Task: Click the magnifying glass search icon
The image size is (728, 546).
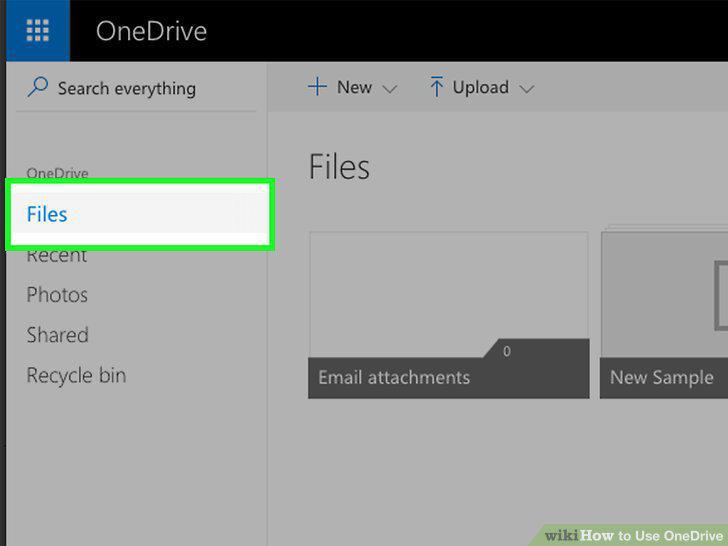Action: (38, 87)
